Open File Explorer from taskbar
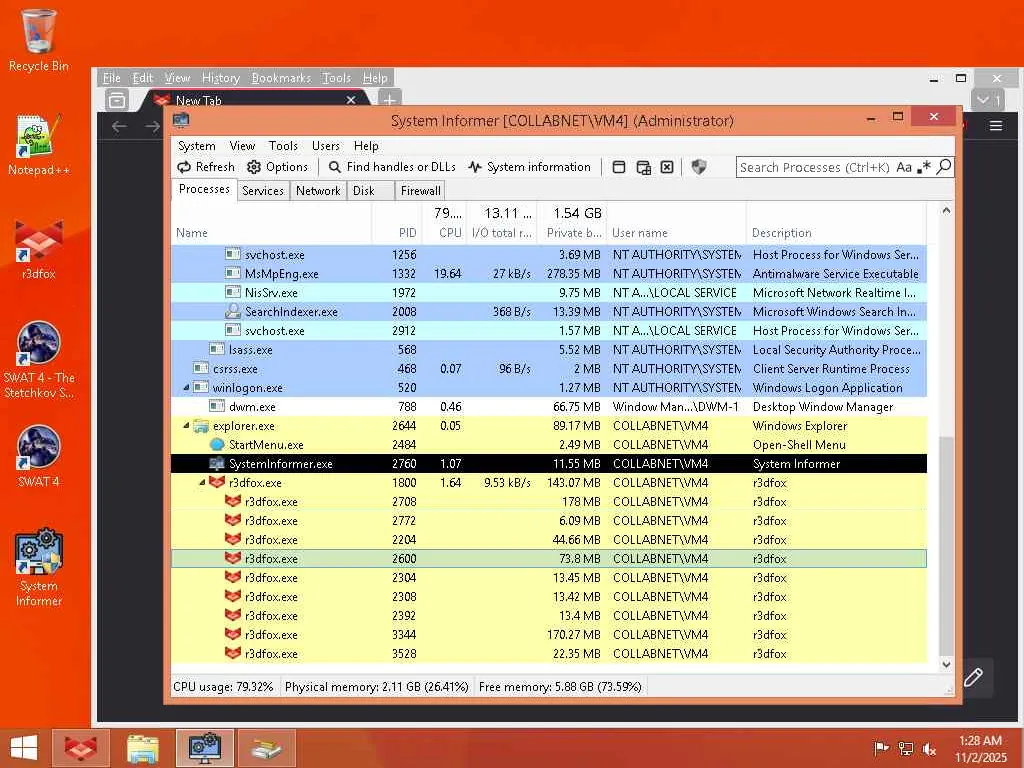Viewport: 1024px width, 768px height. click(143, 748)
